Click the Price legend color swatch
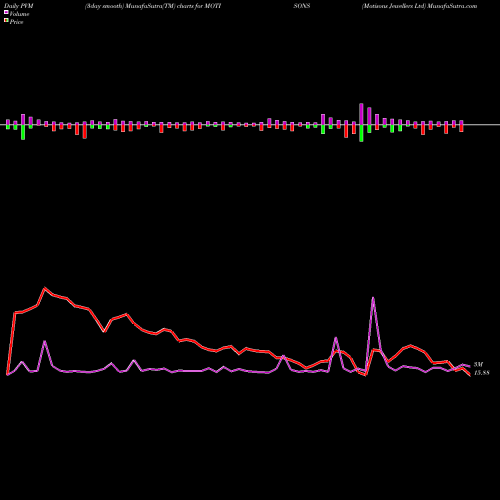 click(x=6, y=21)
